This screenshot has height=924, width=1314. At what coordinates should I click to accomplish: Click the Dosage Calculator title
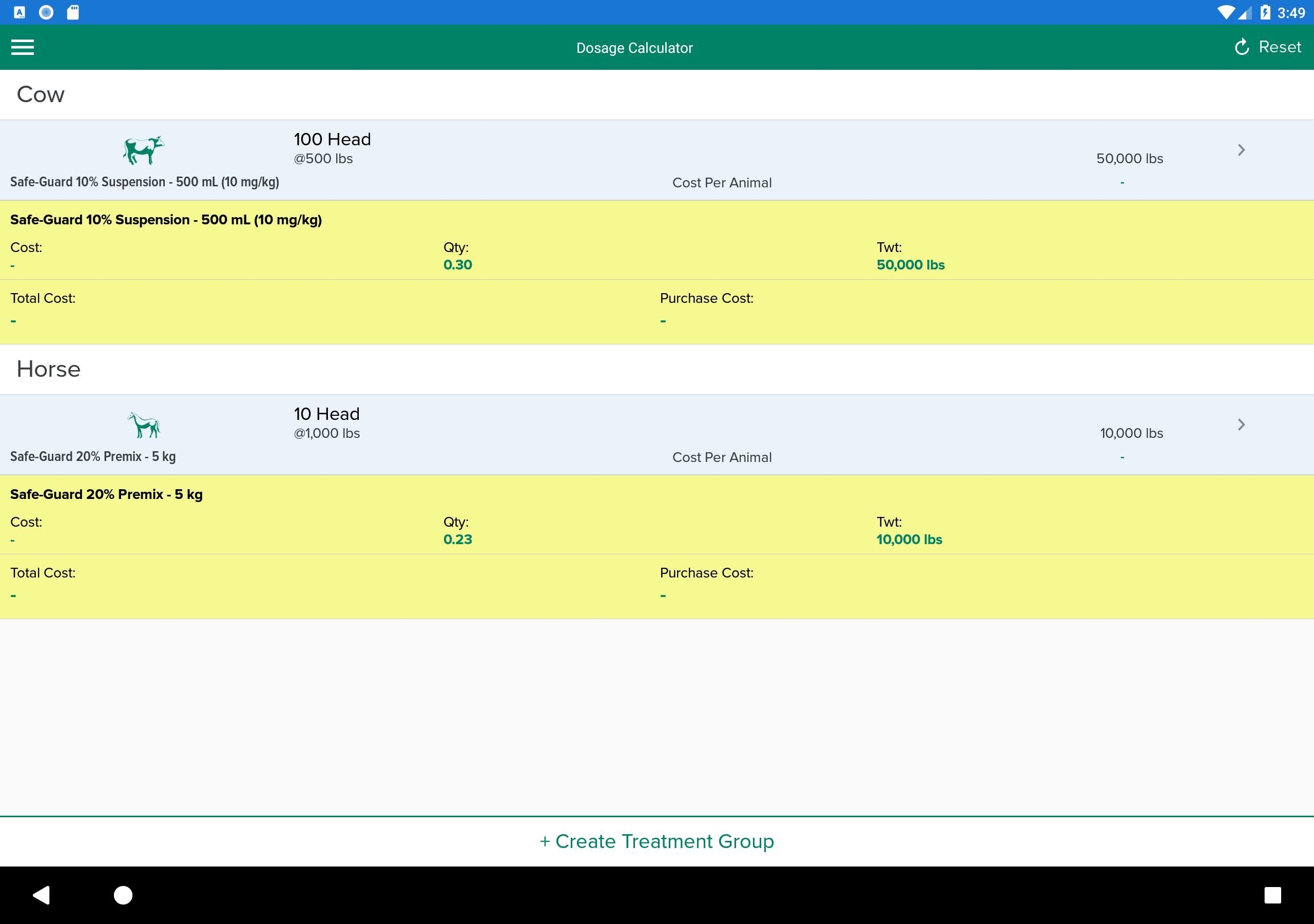634,48
